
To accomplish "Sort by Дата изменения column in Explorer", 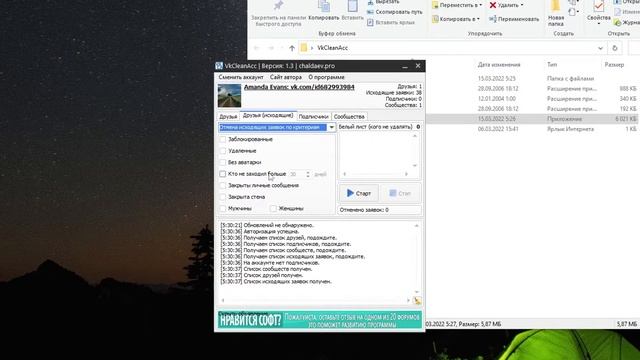I will (499, 64).
